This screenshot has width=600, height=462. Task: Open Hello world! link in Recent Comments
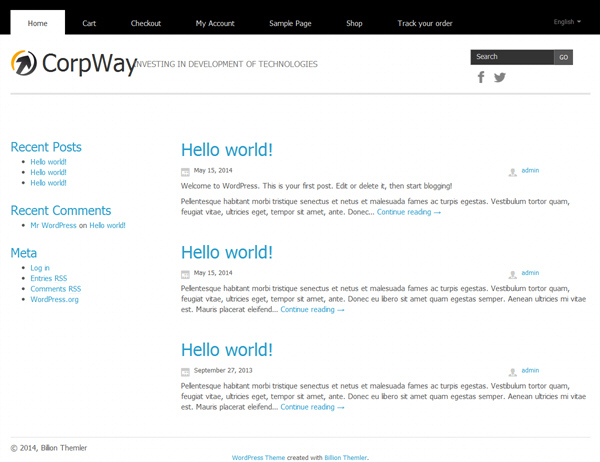point(108,225)
